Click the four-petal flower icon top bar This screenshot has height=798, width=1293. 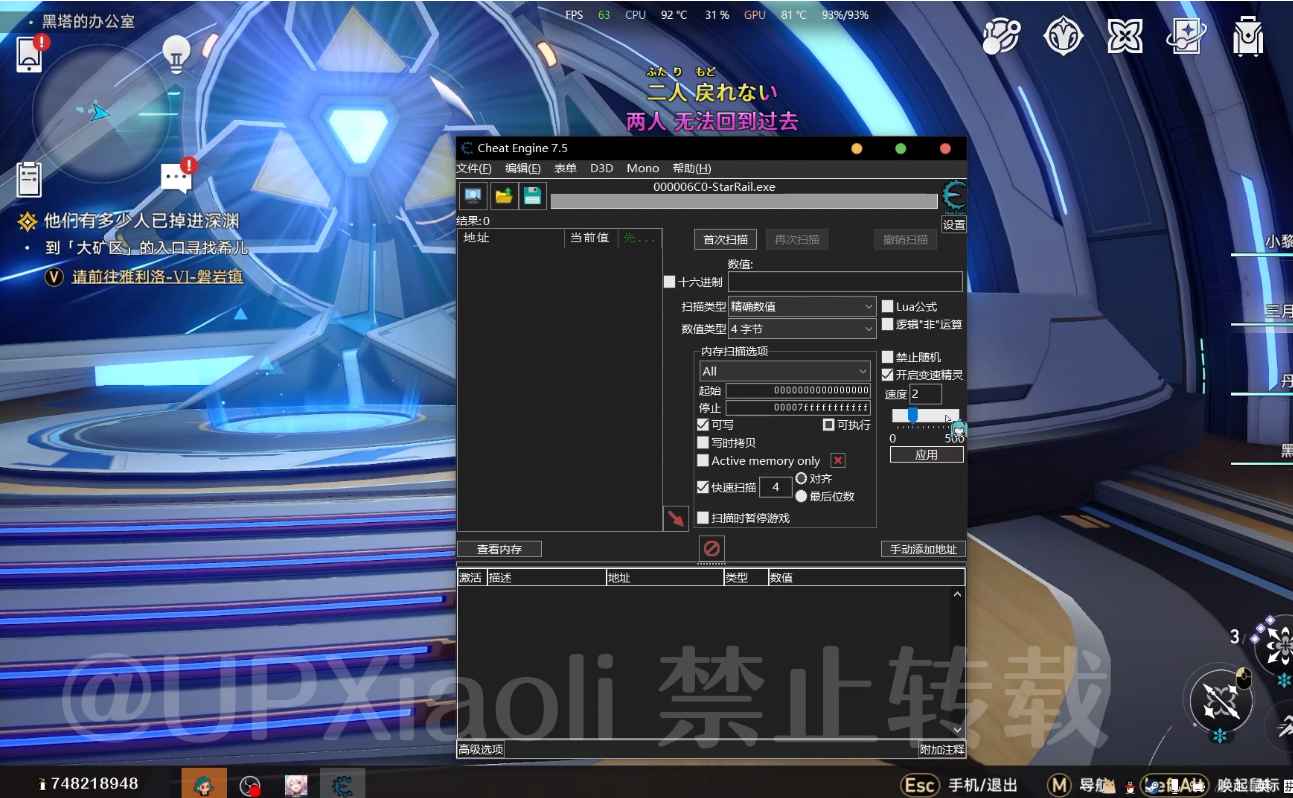point(1125,37)
